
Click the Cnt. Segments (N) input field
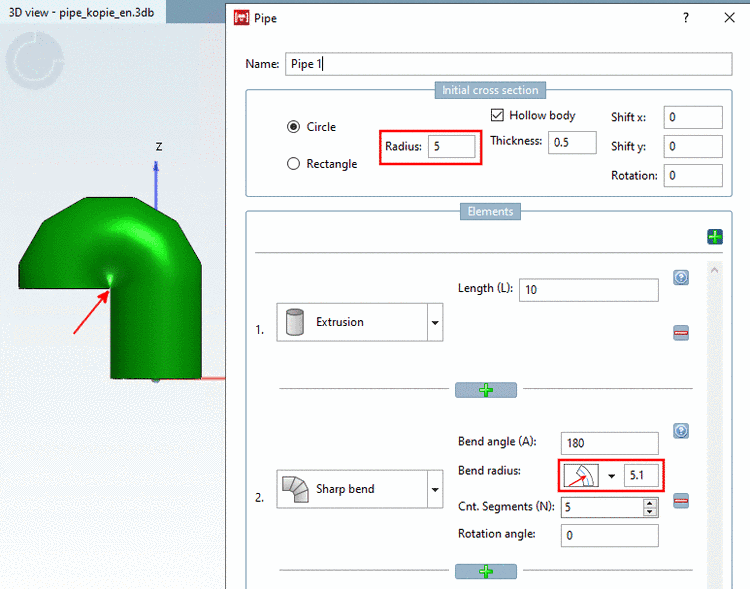click(602, 508)
